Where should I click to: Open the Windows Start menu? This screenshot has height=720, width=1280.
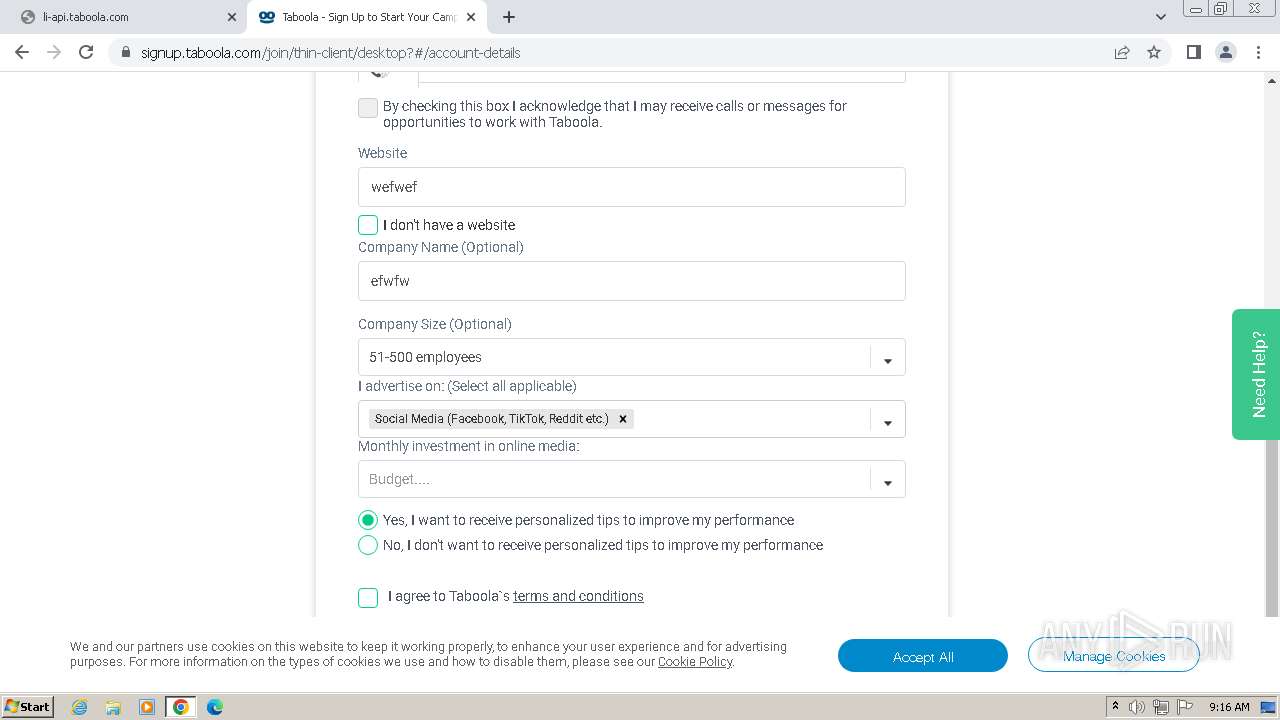[x=28, y=707]
